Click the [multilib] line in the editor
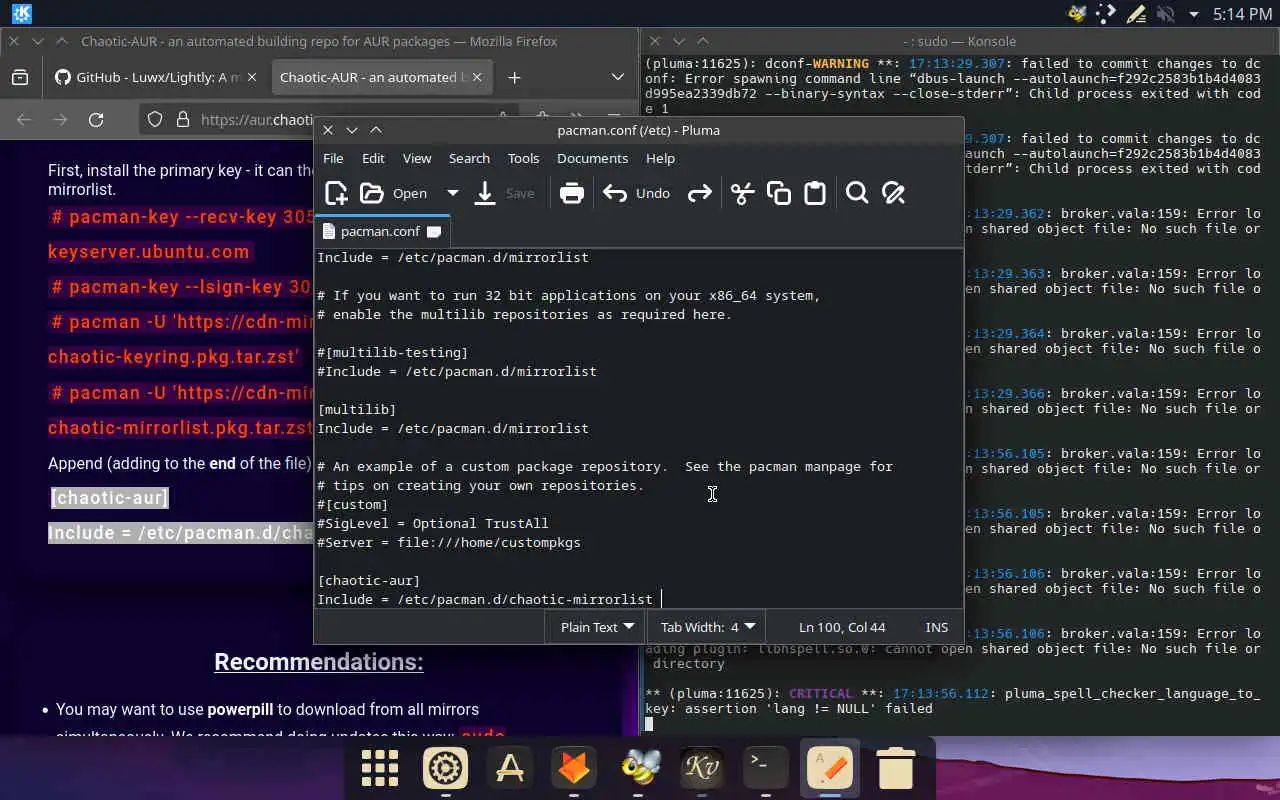This screenshot has width=1280, height=800. pos(357,409)
